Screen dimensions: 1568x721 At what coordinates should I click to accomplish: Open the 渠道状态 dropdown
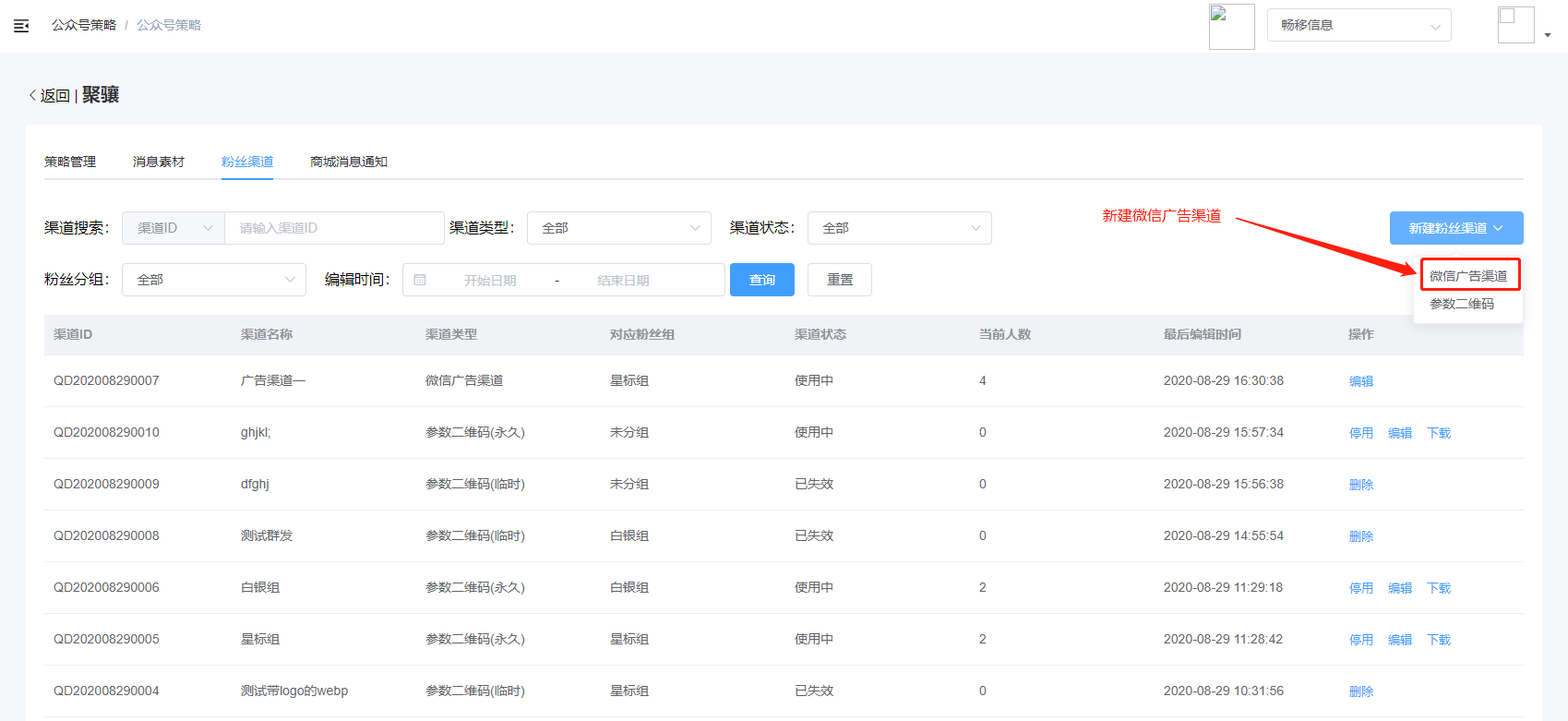[x=899, y=228]
